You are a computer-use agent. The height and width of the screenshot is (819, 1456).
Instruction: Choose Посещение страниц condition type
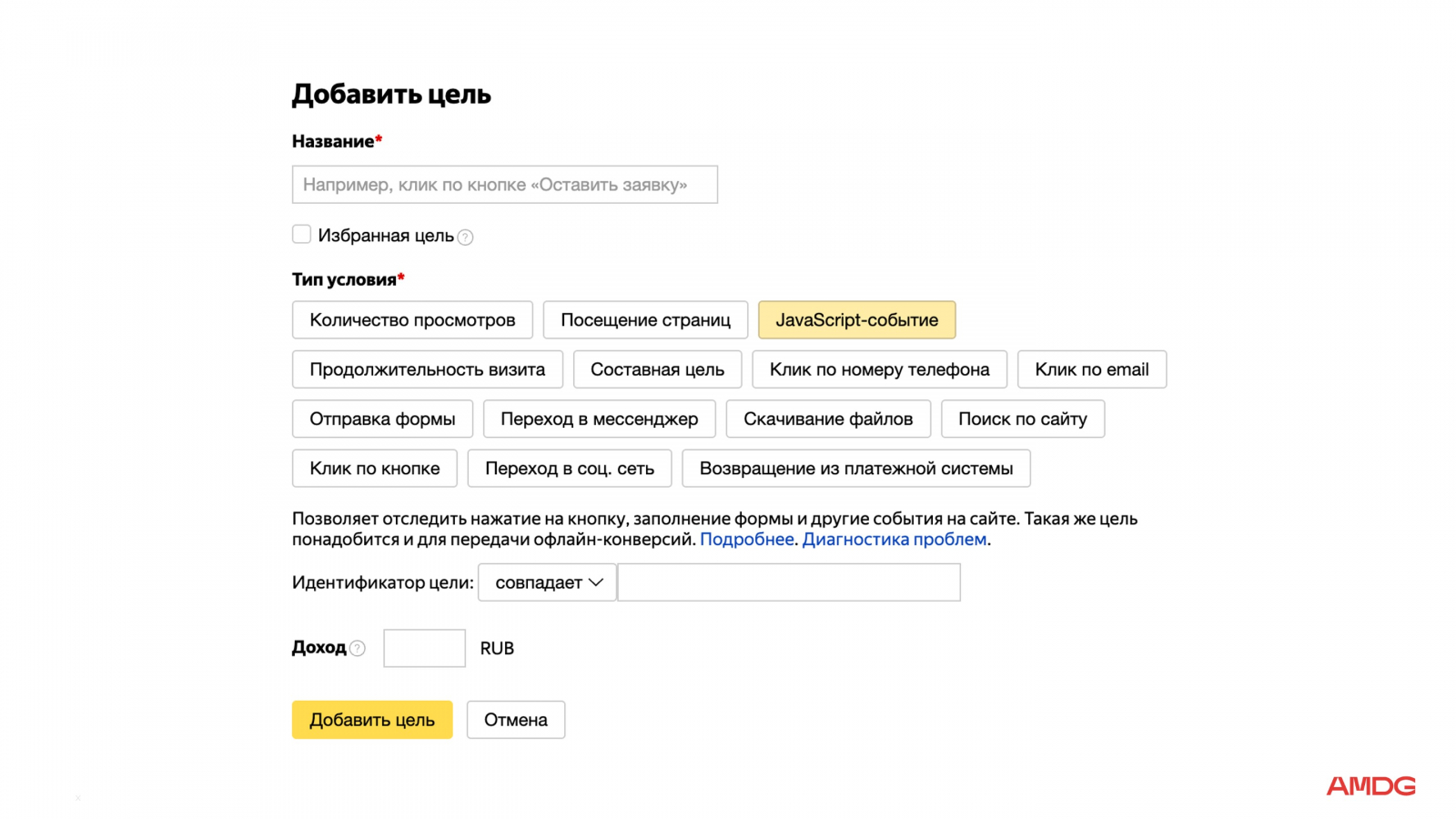(645, 320)
